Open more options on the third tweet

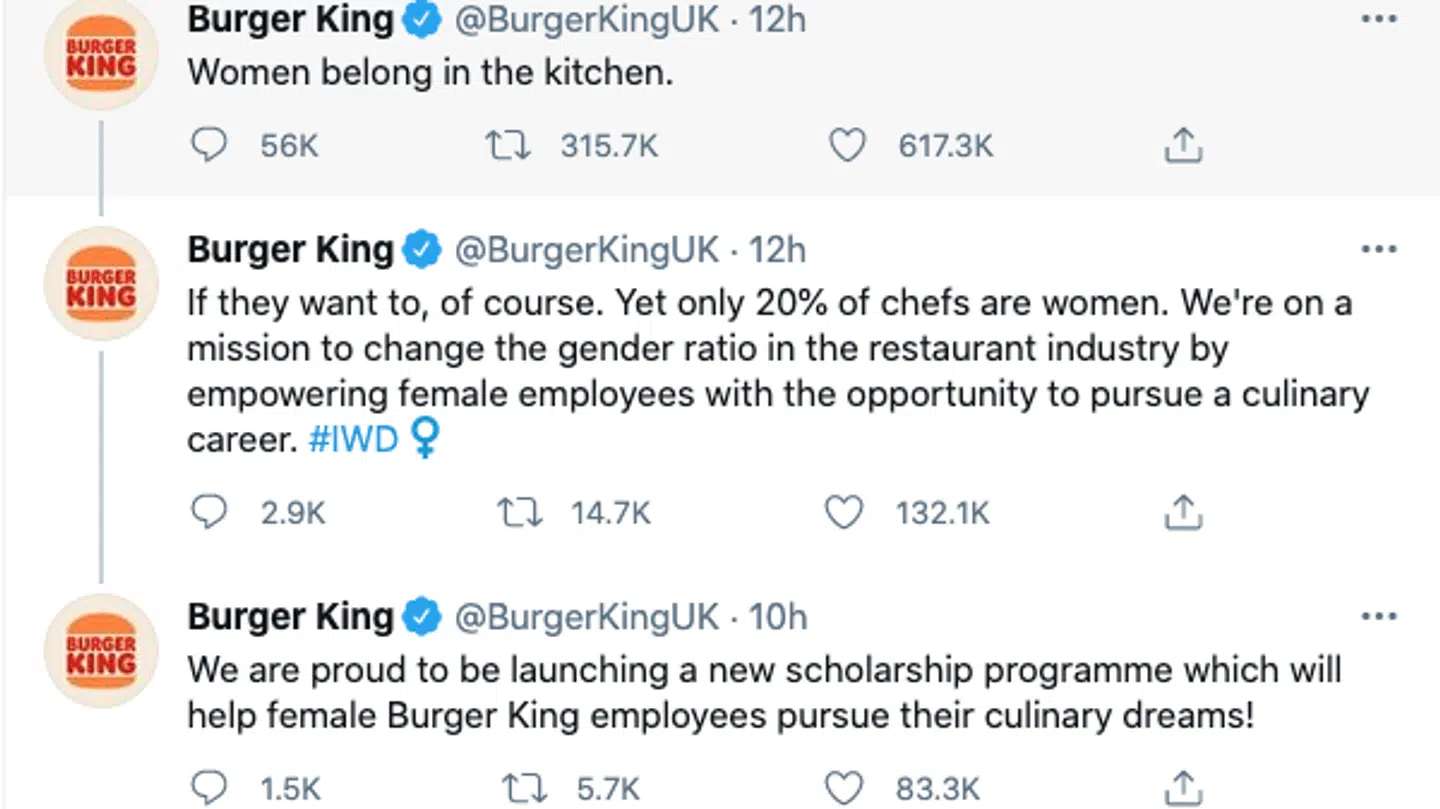[x=1379, y=616]
